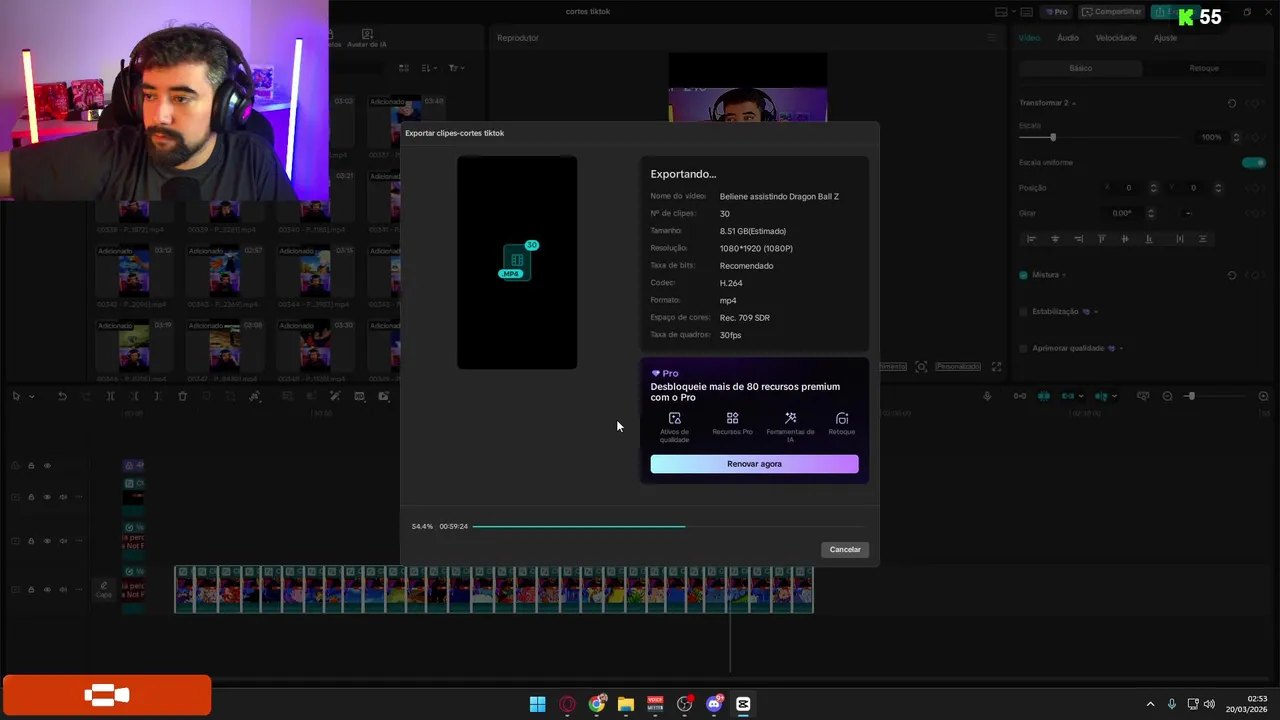Image resolution: width=1280 pixels, height=720 pixels.
Task: Enable the Aprimorar qualidade checkbox
Action: pyautogui.click(x=1023, y=349)
